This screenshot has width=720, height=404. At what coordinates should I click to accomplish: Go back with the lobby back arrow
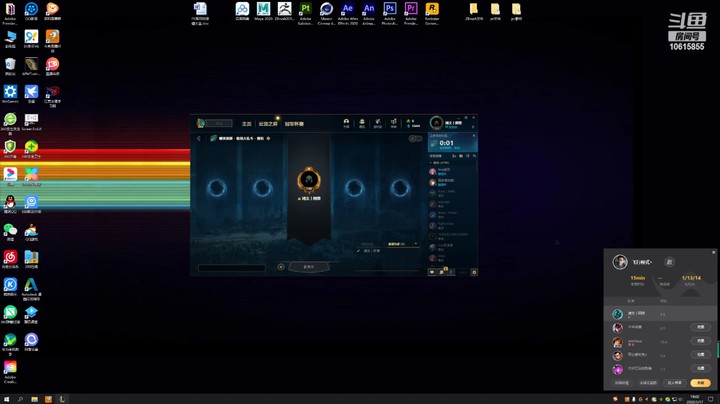pos(198,138)
